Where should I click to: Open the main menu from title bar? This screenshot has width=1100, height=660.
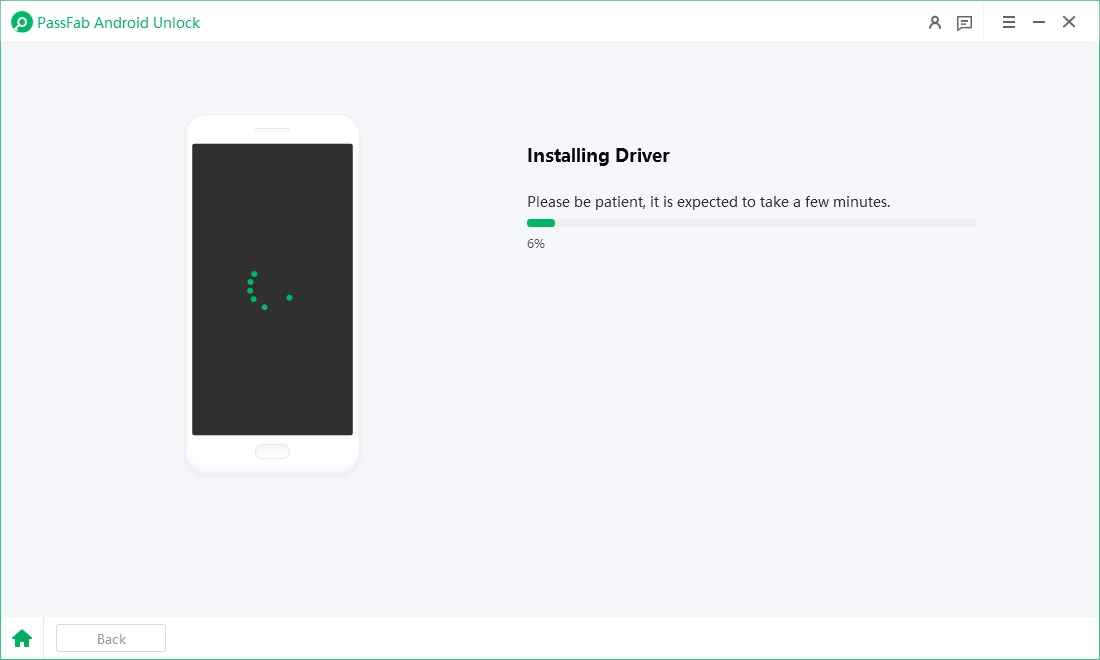(1009, 22)
